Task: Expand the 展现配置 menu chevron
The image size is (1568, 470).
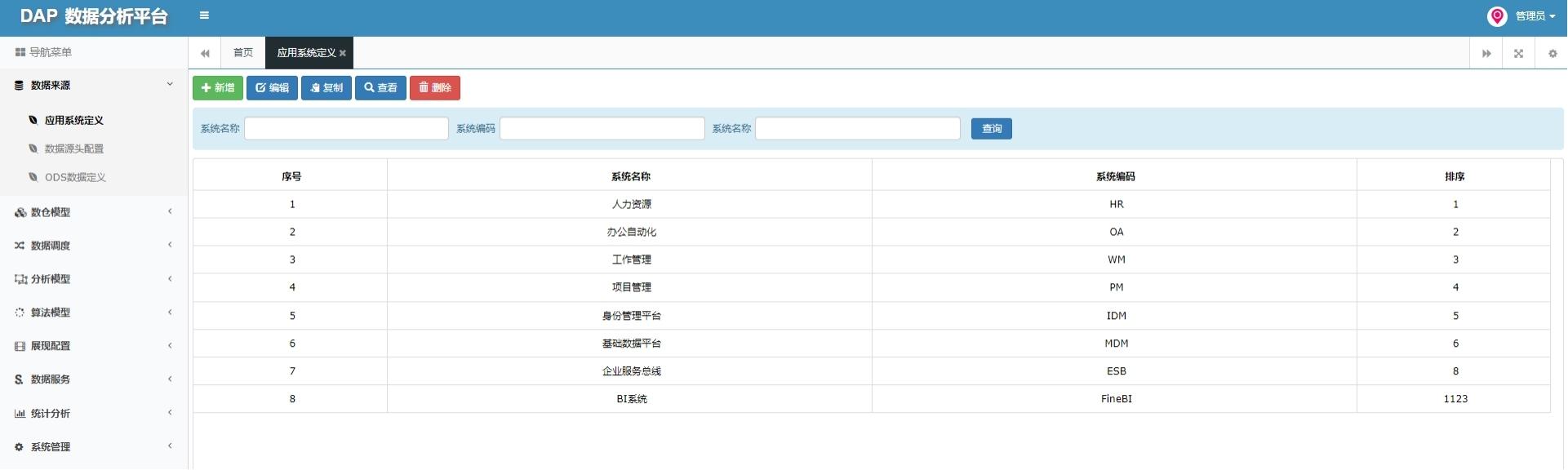Action: pos(170,346)
